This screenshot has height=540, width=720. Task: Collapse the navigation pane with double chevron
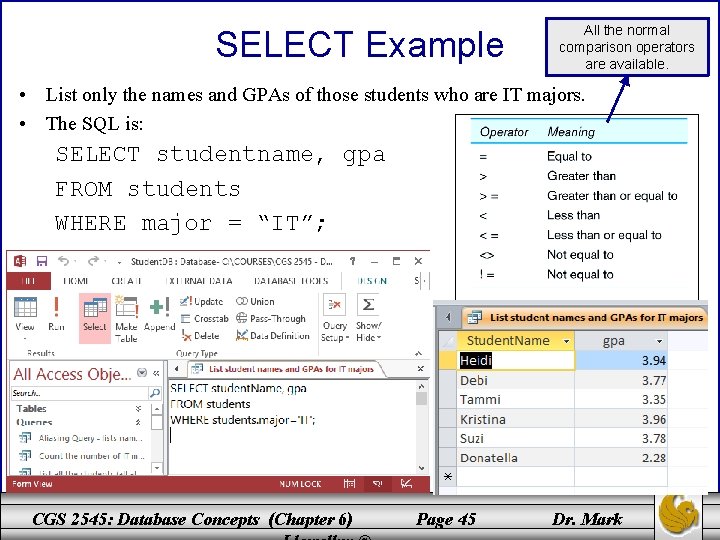156,373
